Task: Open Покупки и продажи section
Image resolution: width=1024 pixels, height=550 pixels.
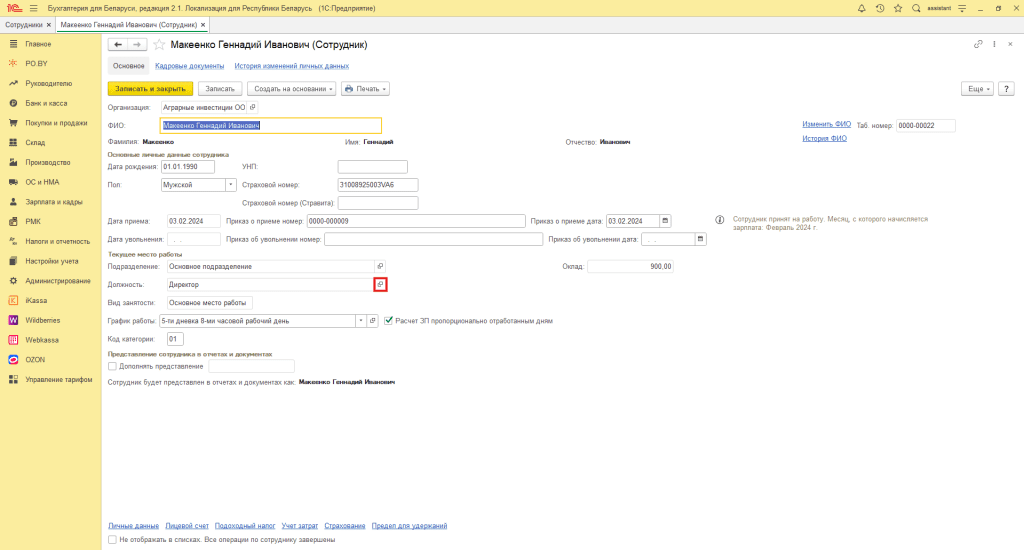Action: [56, 123]
